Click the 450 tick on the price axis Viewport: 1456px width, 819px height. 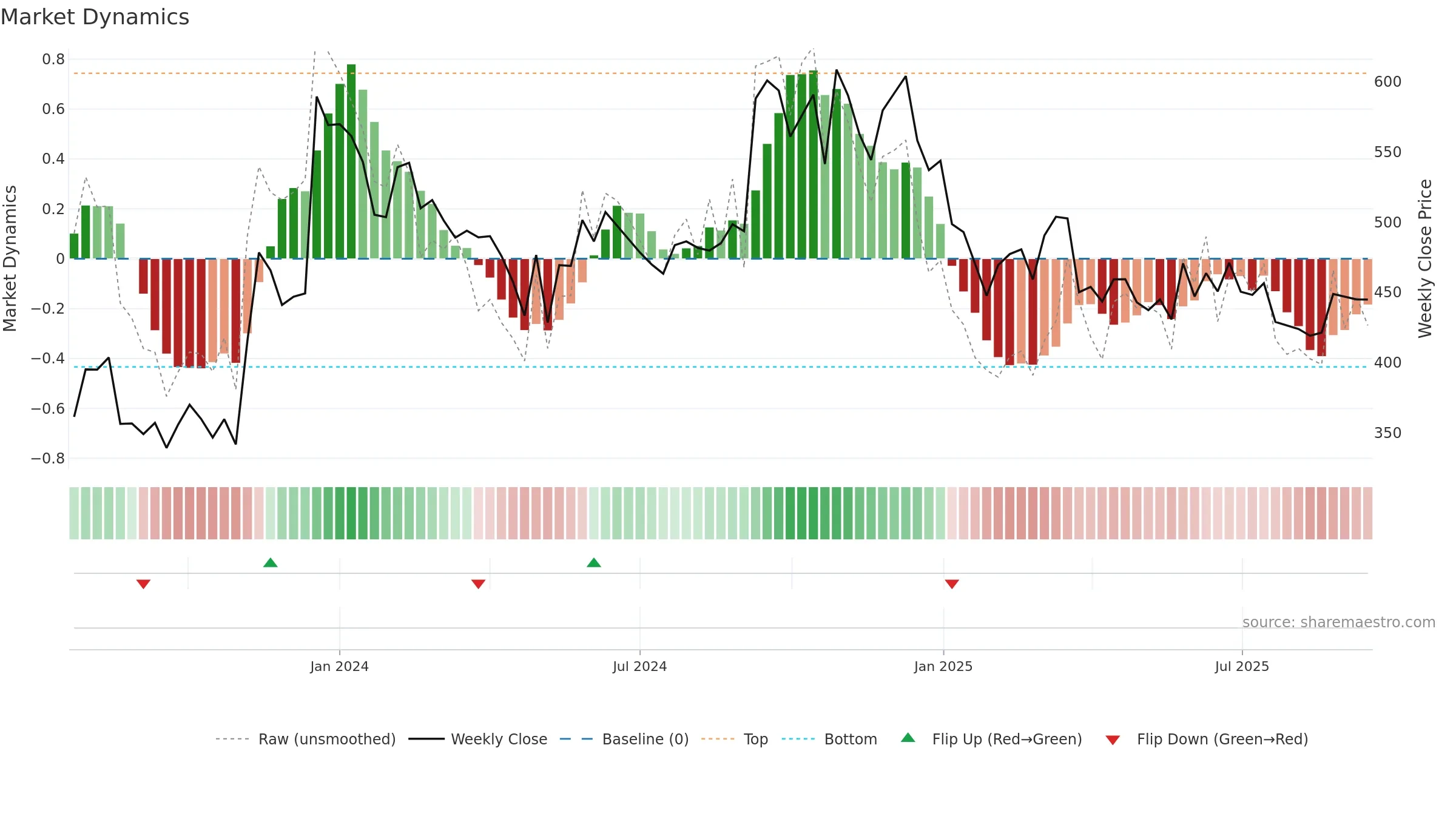[1387, 292]
